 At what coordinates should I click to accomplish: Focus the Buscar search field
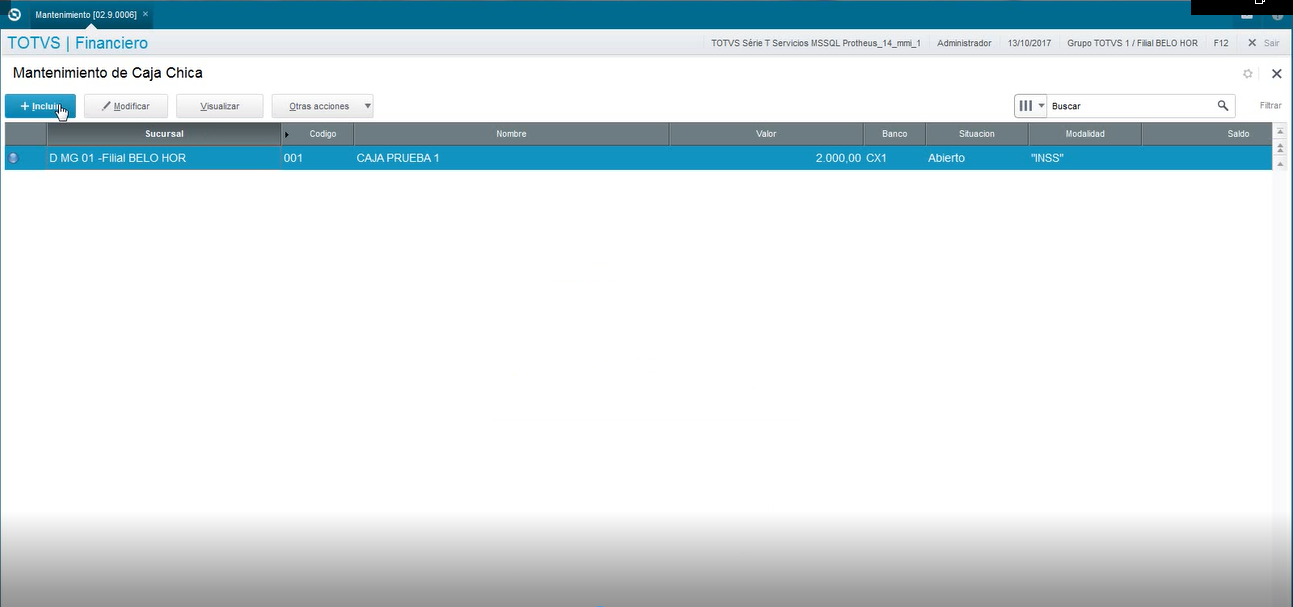tap(1130, 106)
